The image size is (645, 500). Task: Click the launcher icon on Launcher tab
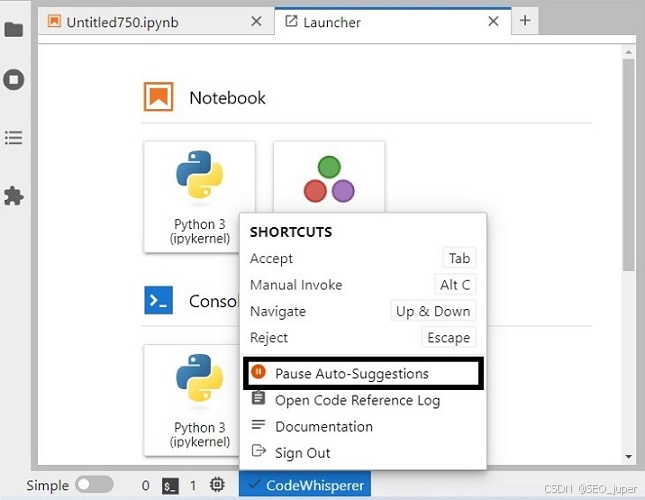pos(291,21)
